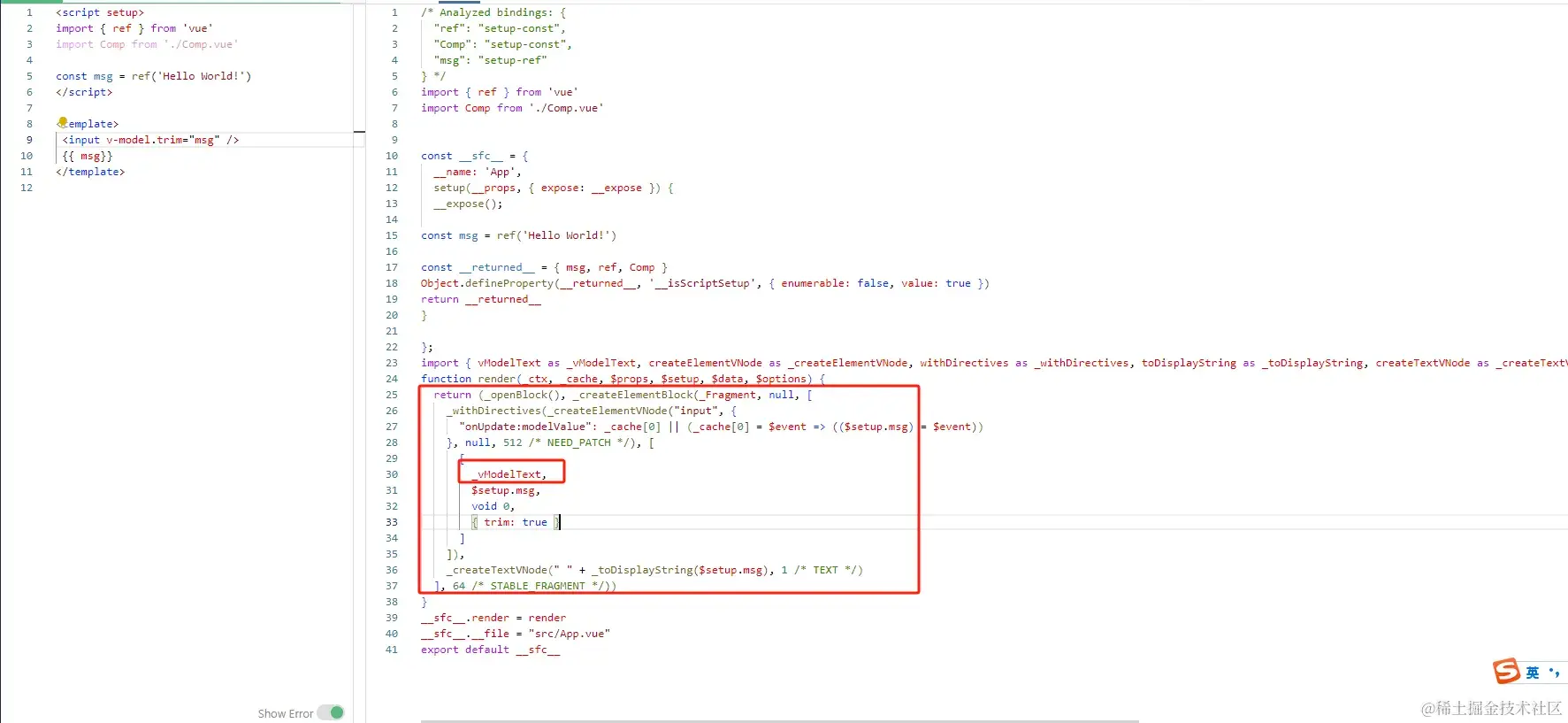1568x723 pixels.
Task: Click "const msg = ref('Hello World!')" in the compiled output
Action: click(x=518, y=235)
